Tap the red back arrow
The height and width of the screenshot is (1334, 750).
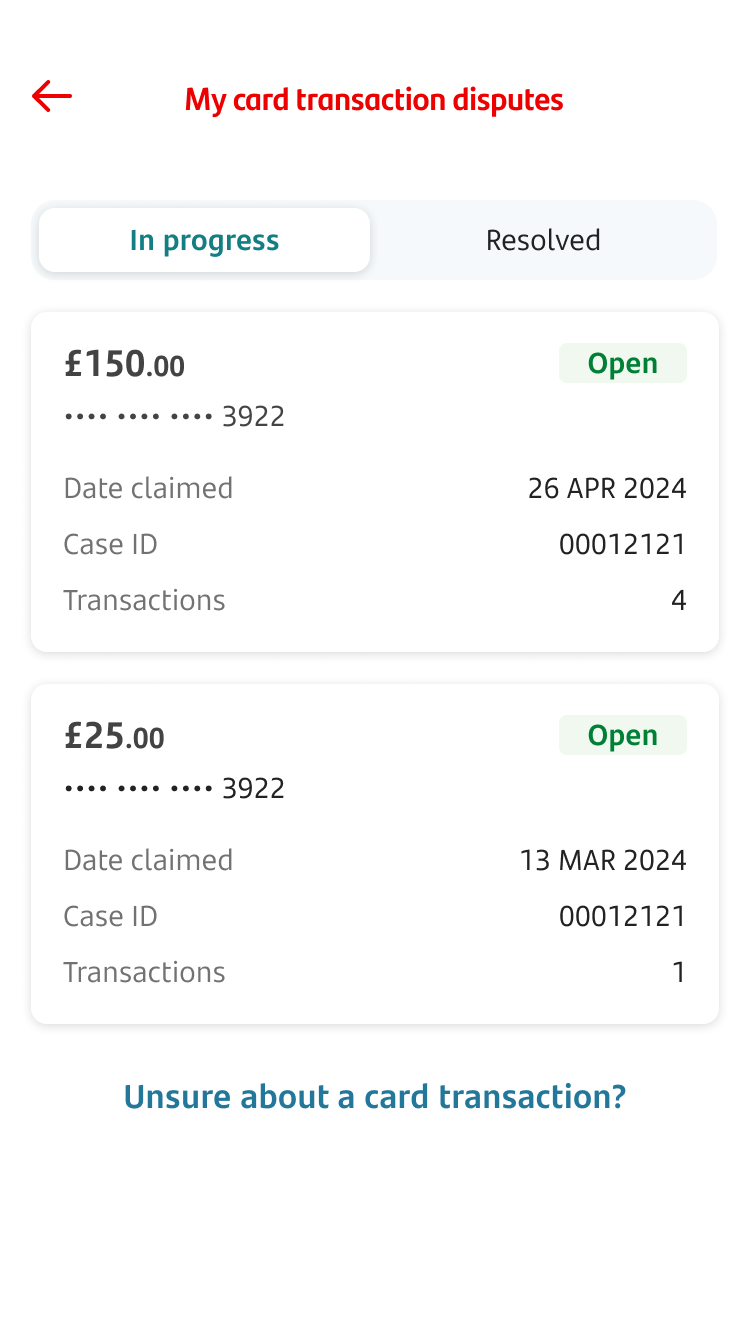(x=52, y=97)
